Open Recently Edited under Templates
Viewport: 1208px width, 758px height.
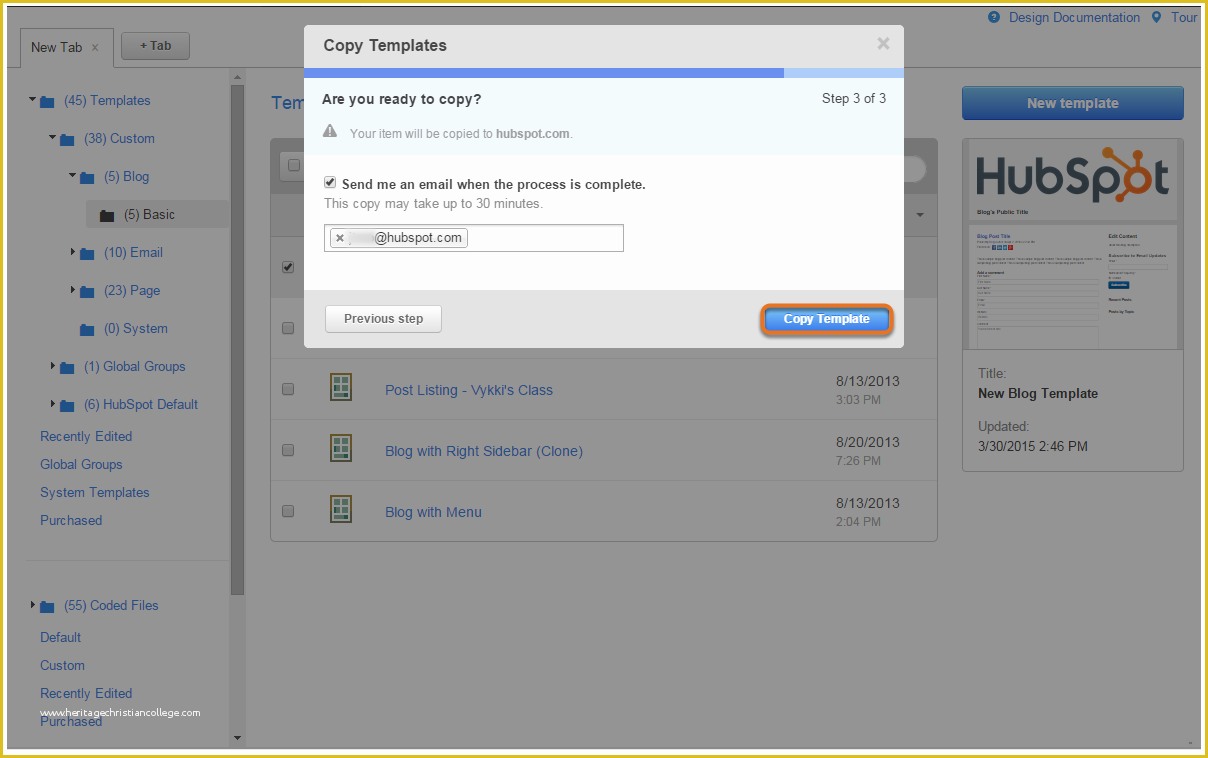coord(86,436)
